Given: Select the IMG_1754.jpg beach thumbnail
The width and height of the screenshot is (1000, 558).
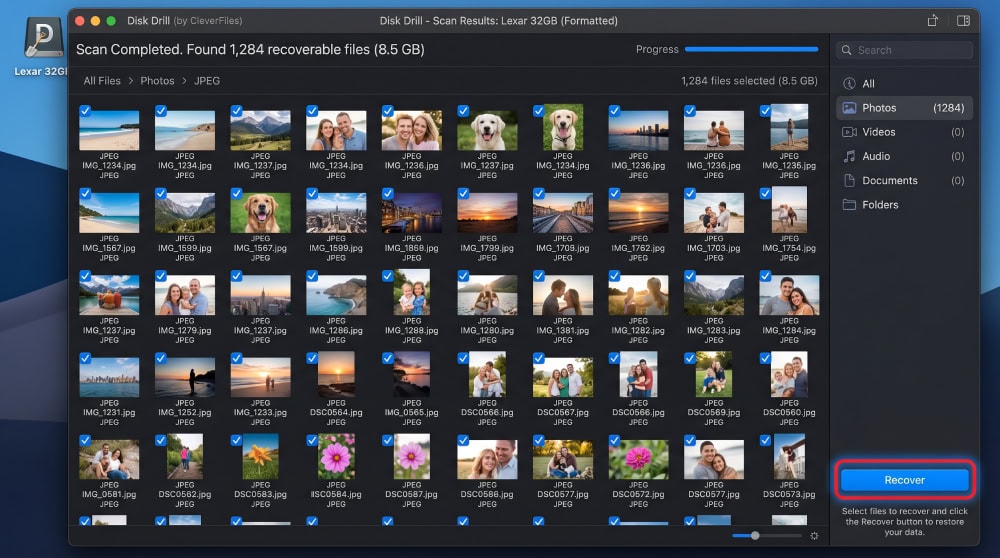Looking at the screenshot, I should coord(789,210).
